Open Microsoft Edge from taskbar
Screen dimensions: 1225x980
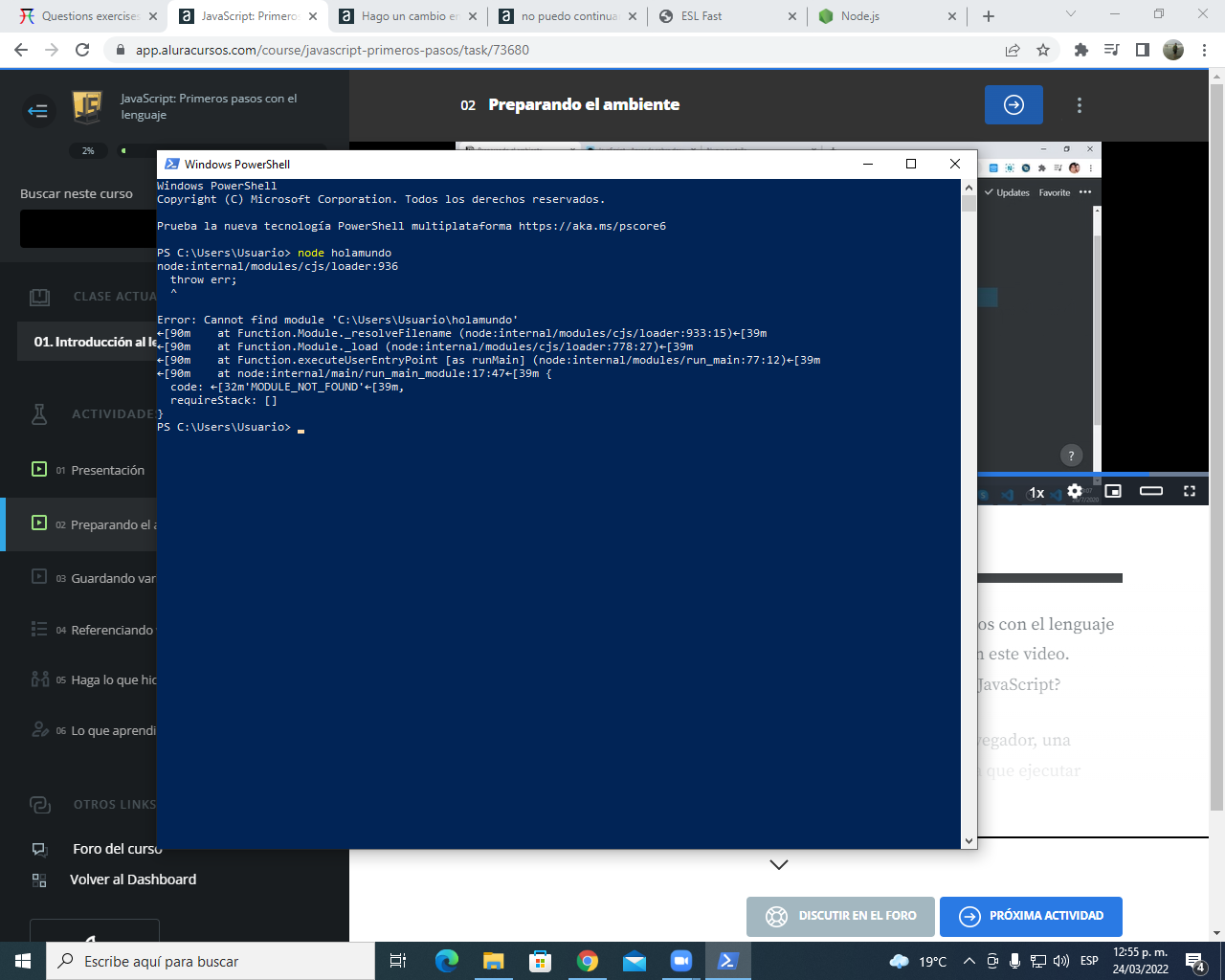tap(446, 961)
